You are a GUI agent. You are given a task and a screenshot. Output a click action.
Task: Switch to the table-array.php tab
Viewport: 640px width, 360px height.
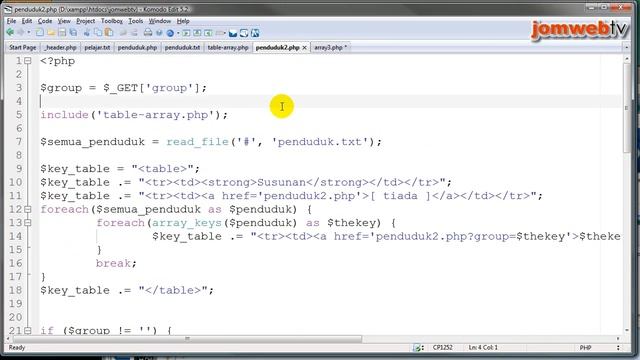point(228,47)
